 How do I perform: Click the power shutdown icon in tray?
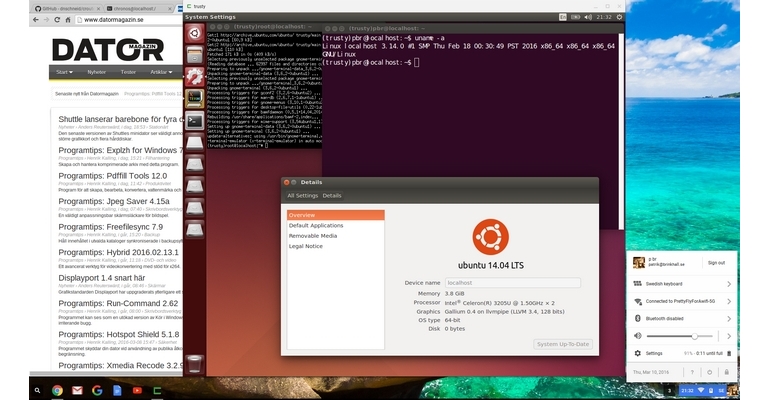(x=709, y=372)
